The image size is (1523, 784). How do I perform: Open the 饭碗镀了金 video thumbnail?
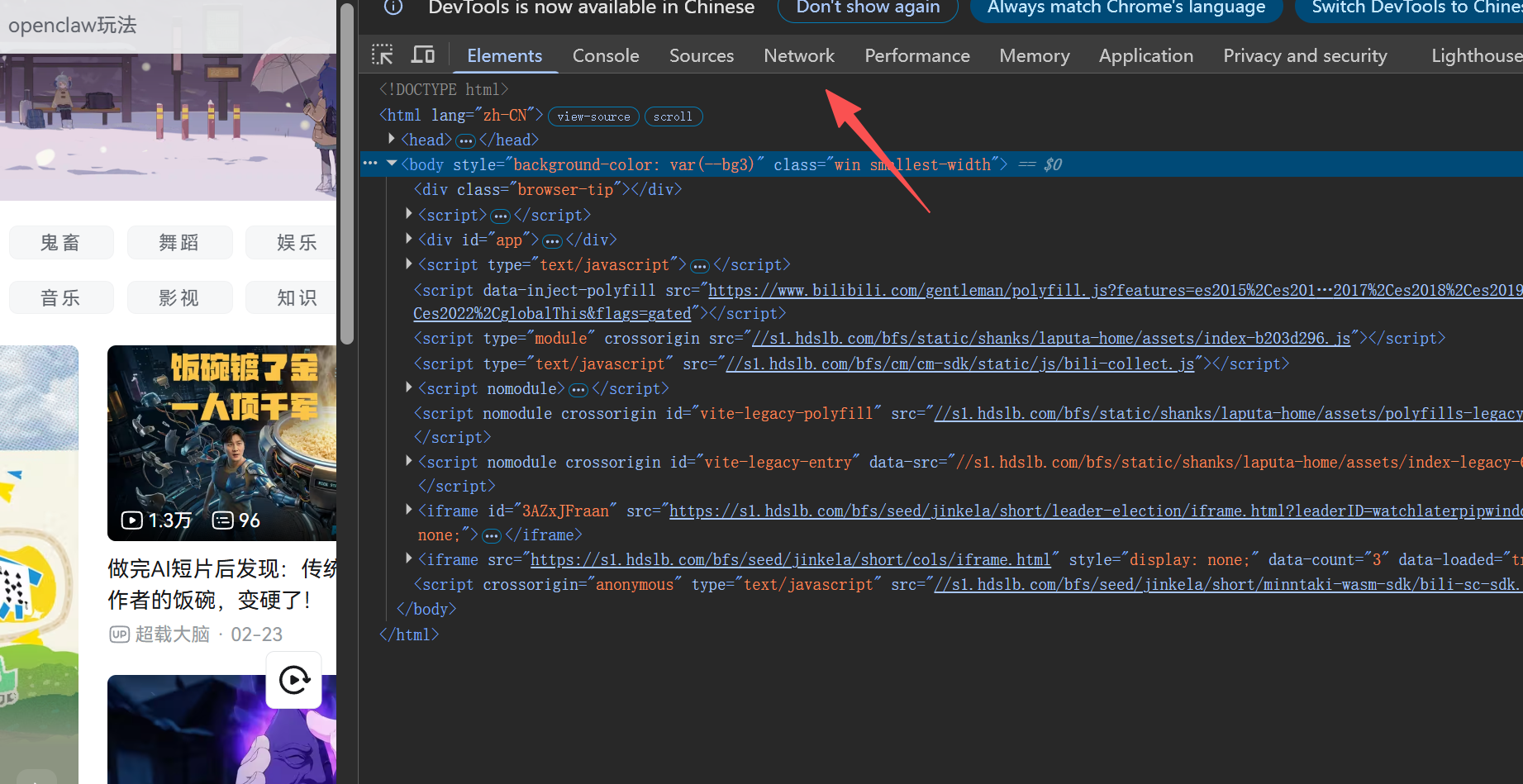[x=221, y=443]
